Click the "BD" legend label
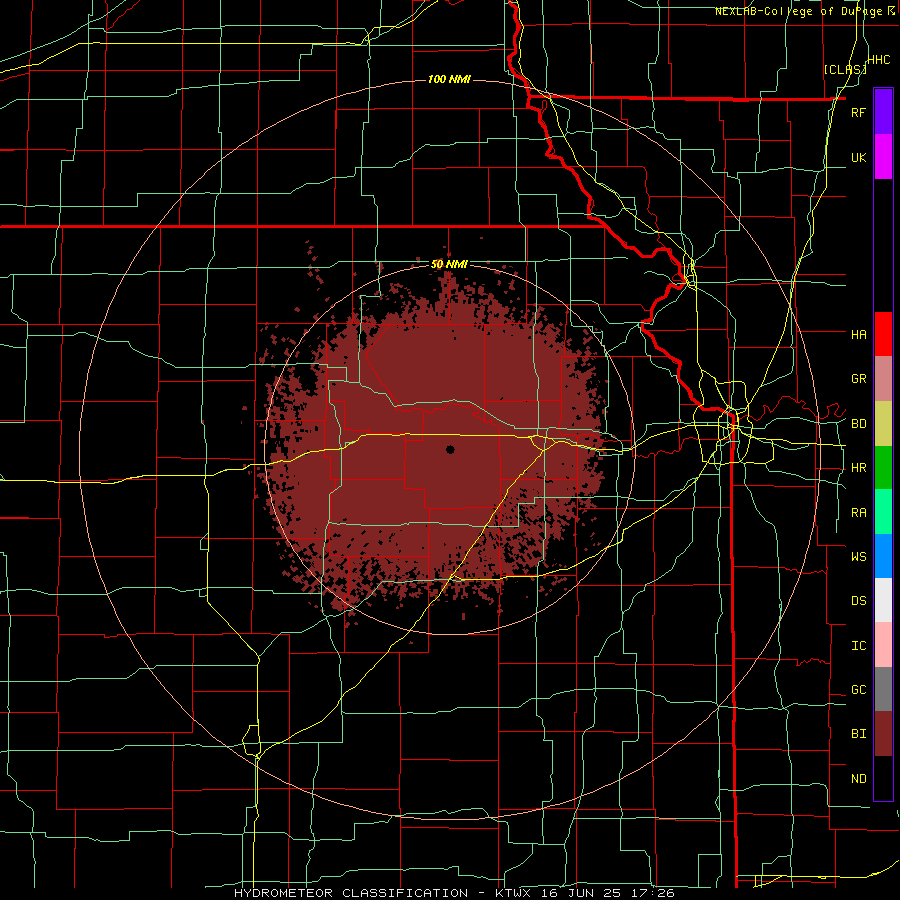 coord(858,424)
